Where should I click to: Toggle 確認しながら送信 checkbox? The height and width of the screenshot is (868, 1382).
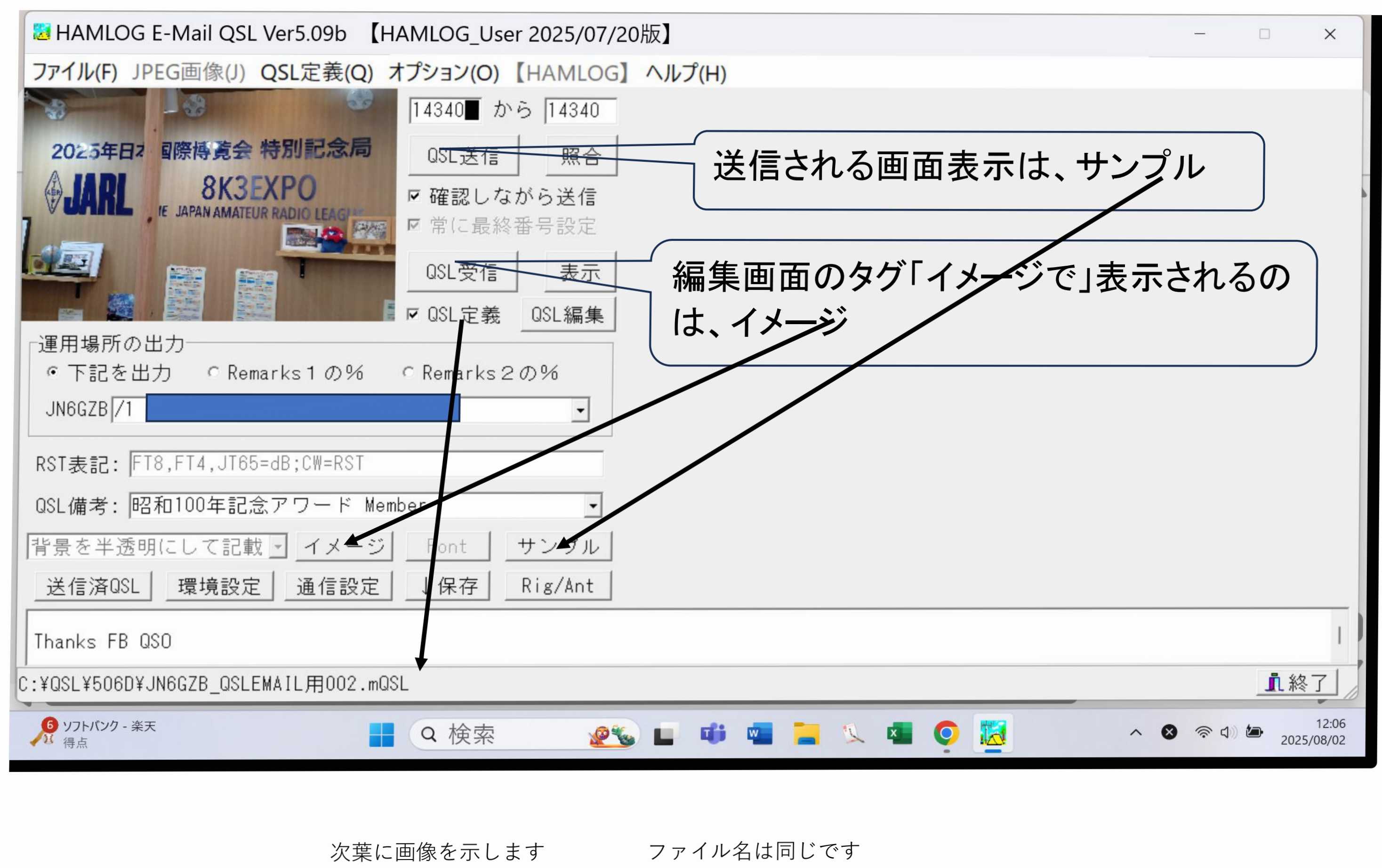(x=414, y=196)
